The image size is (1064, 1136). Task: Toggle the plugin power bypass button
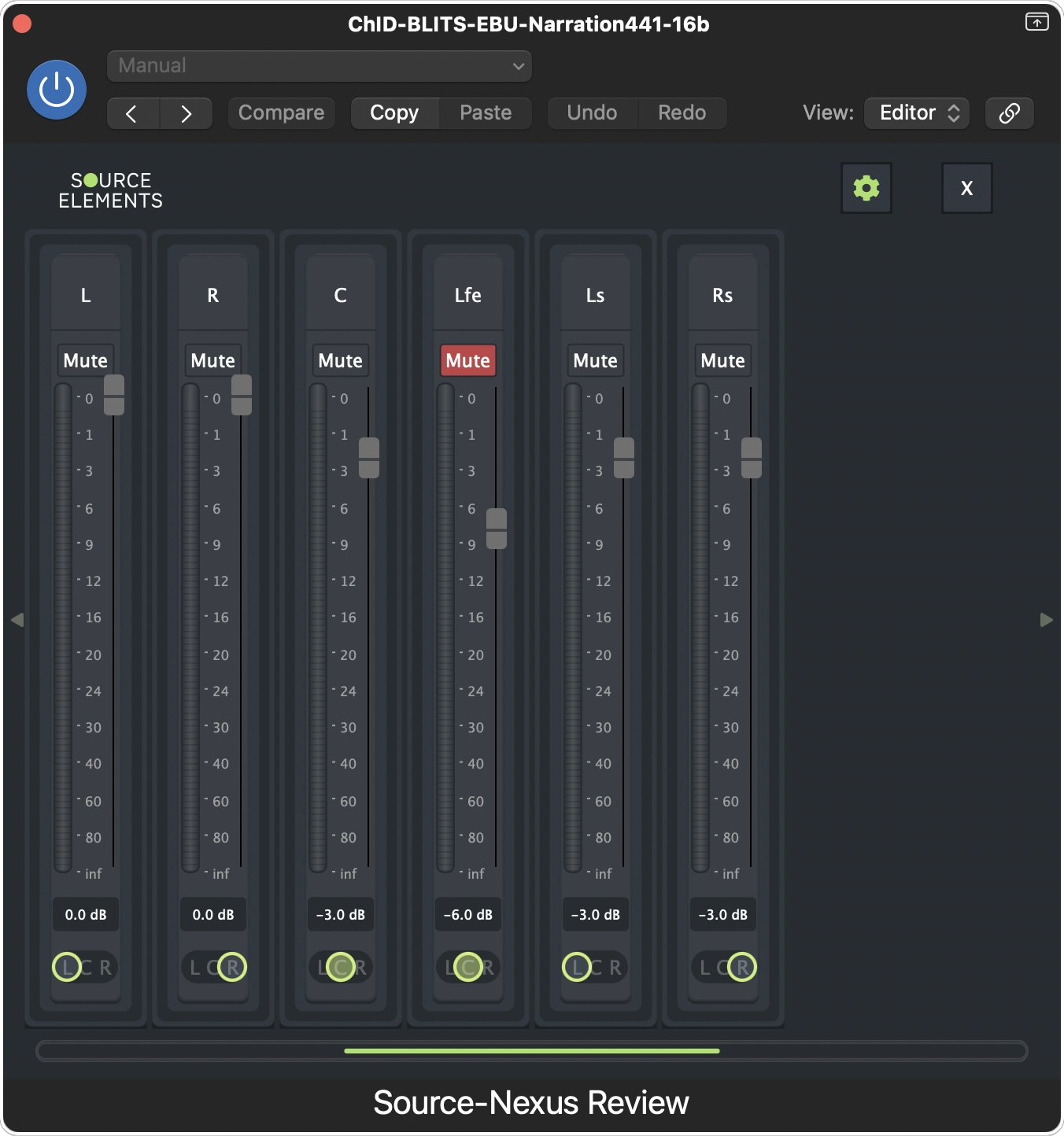pyautogui.click(x=57, y=90)
